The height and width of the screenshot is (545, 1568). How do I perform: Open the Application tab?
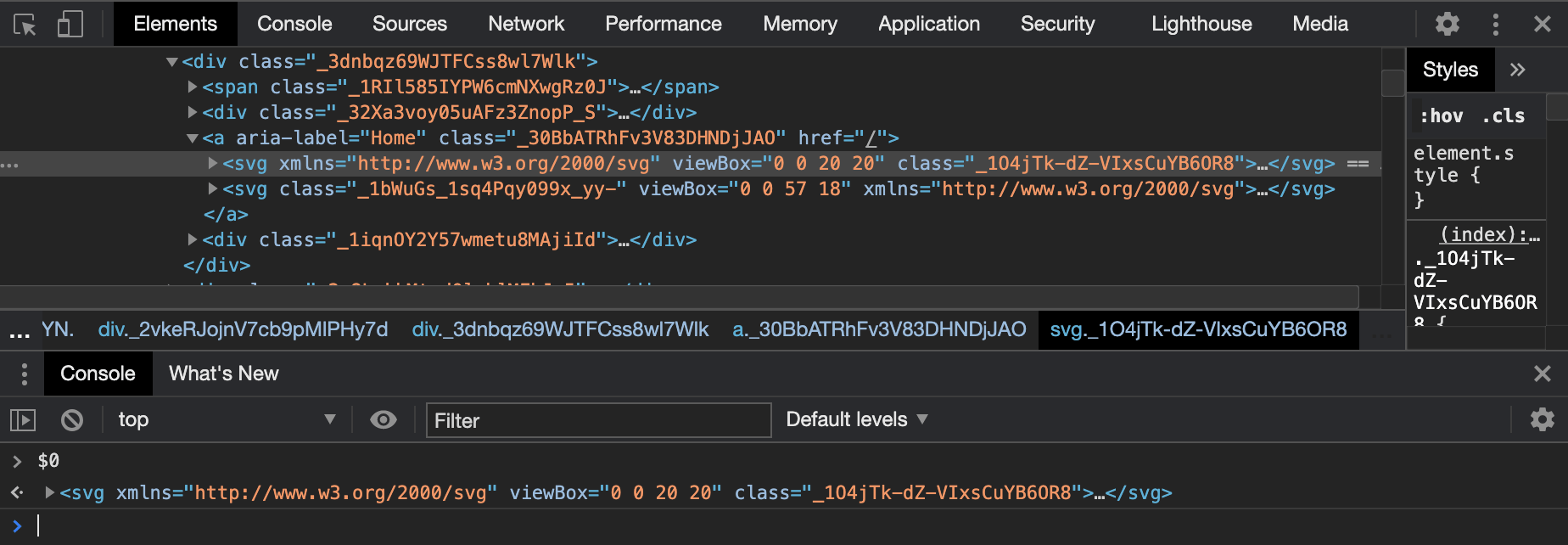929,24
